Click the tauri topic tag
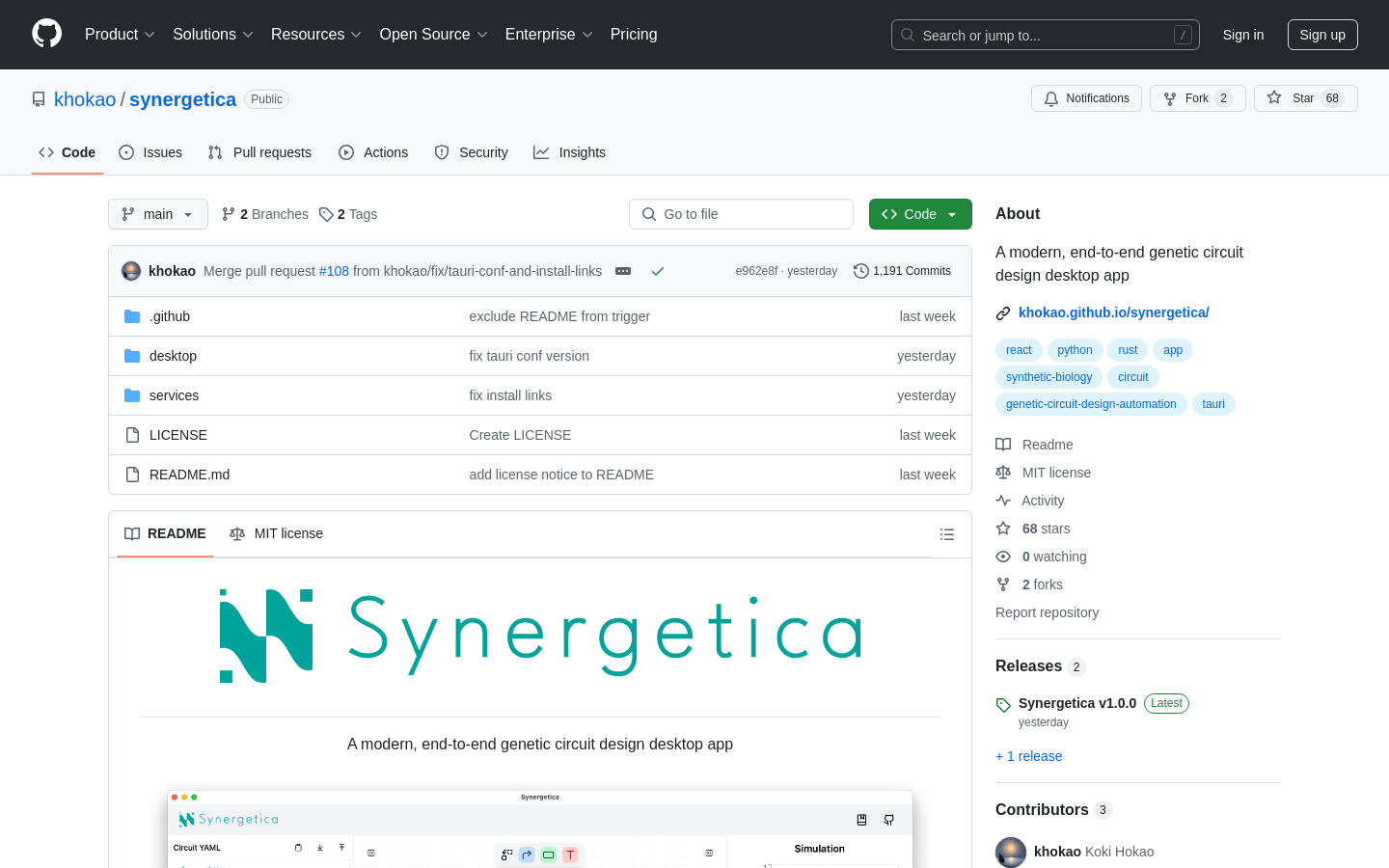 coord(1213,404)
